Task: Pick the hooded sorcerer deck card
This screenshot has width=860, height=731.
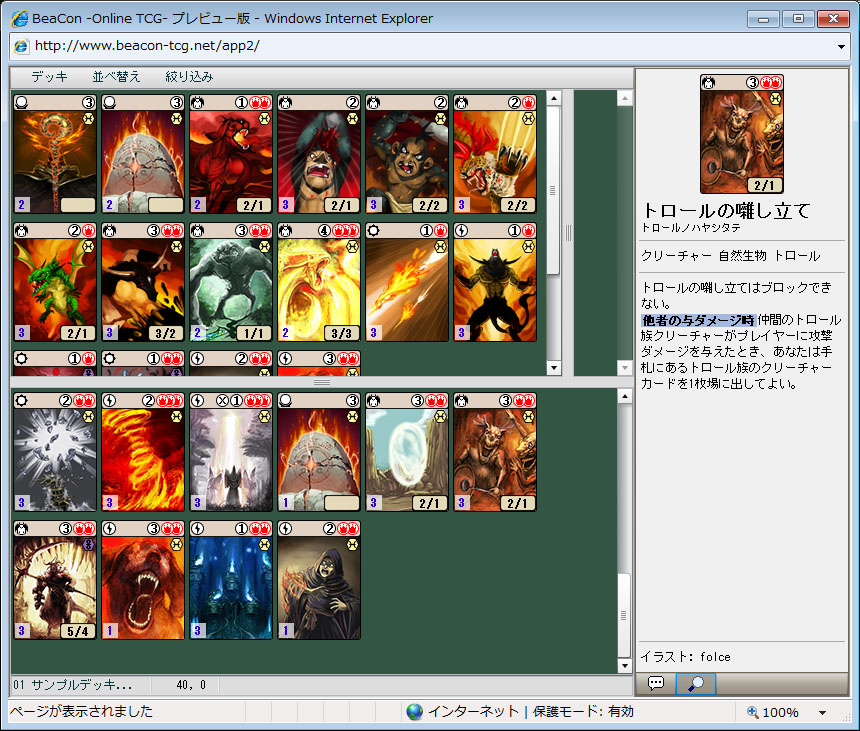Action: [319, 580]
